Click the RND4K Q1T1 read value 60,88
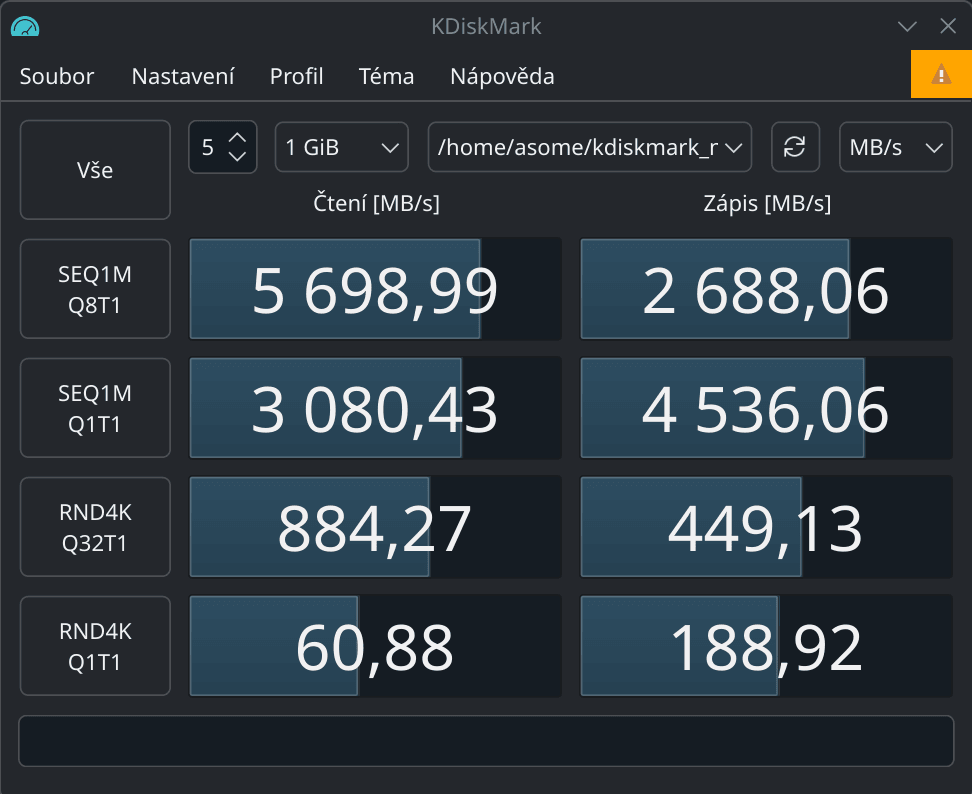 pos(375,646)
